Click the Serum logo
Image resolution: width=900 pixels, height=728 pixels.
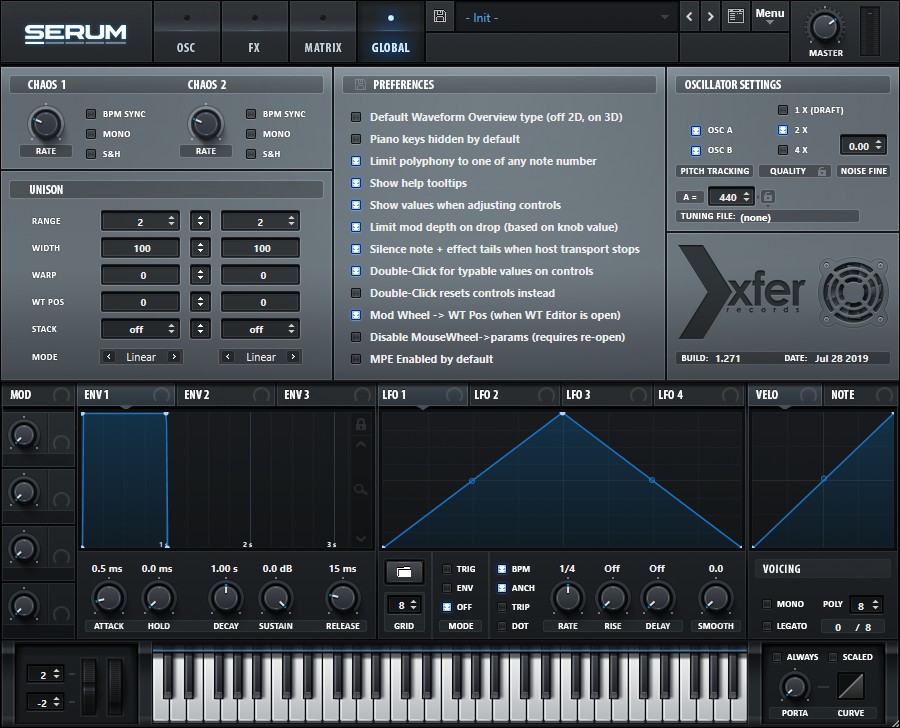click(x=75, y=33)
